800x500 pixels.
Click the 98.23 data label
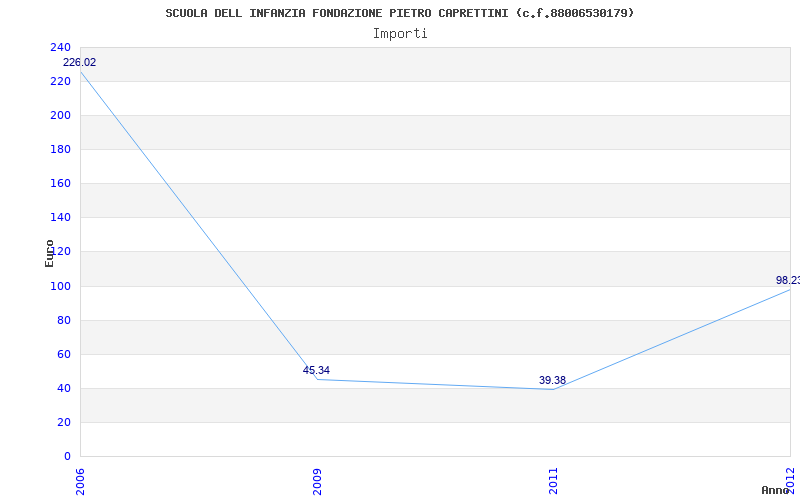[788, 280]
